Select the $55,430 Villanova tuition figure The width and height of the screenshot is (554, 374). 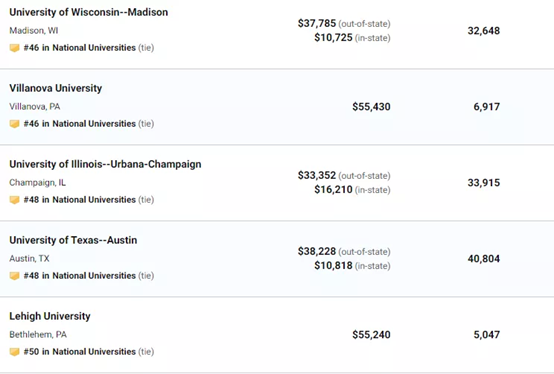pyautogui.click(x=371, y=107)
